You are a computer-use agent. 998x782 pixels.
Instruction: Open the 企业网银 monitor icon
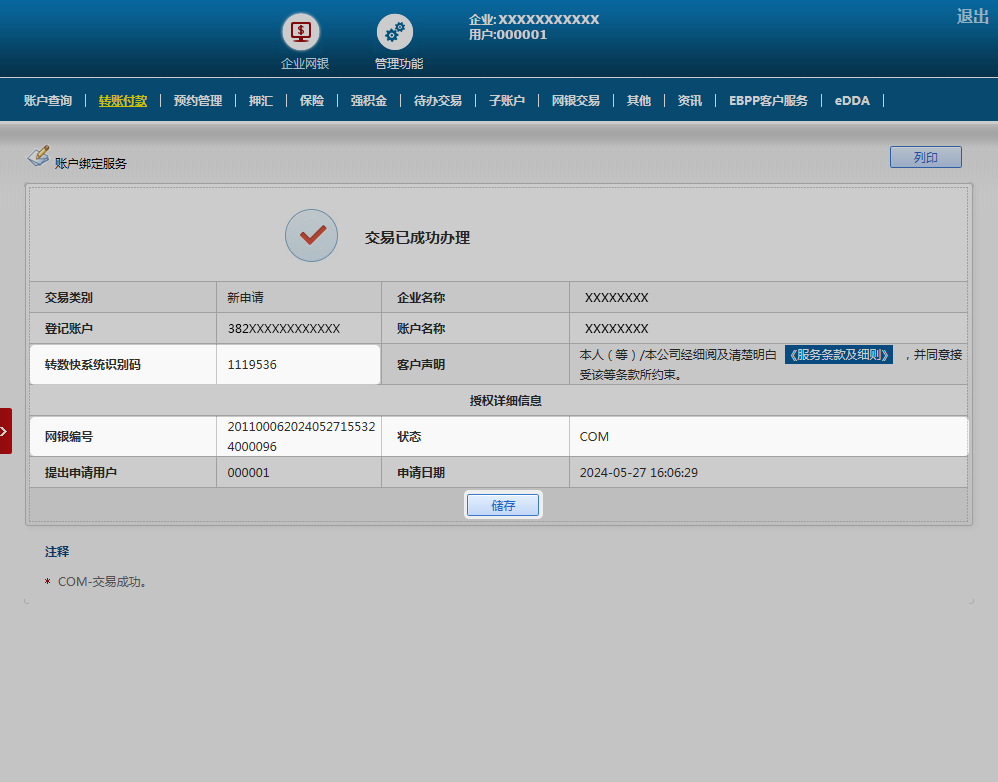tap(300, 32)
